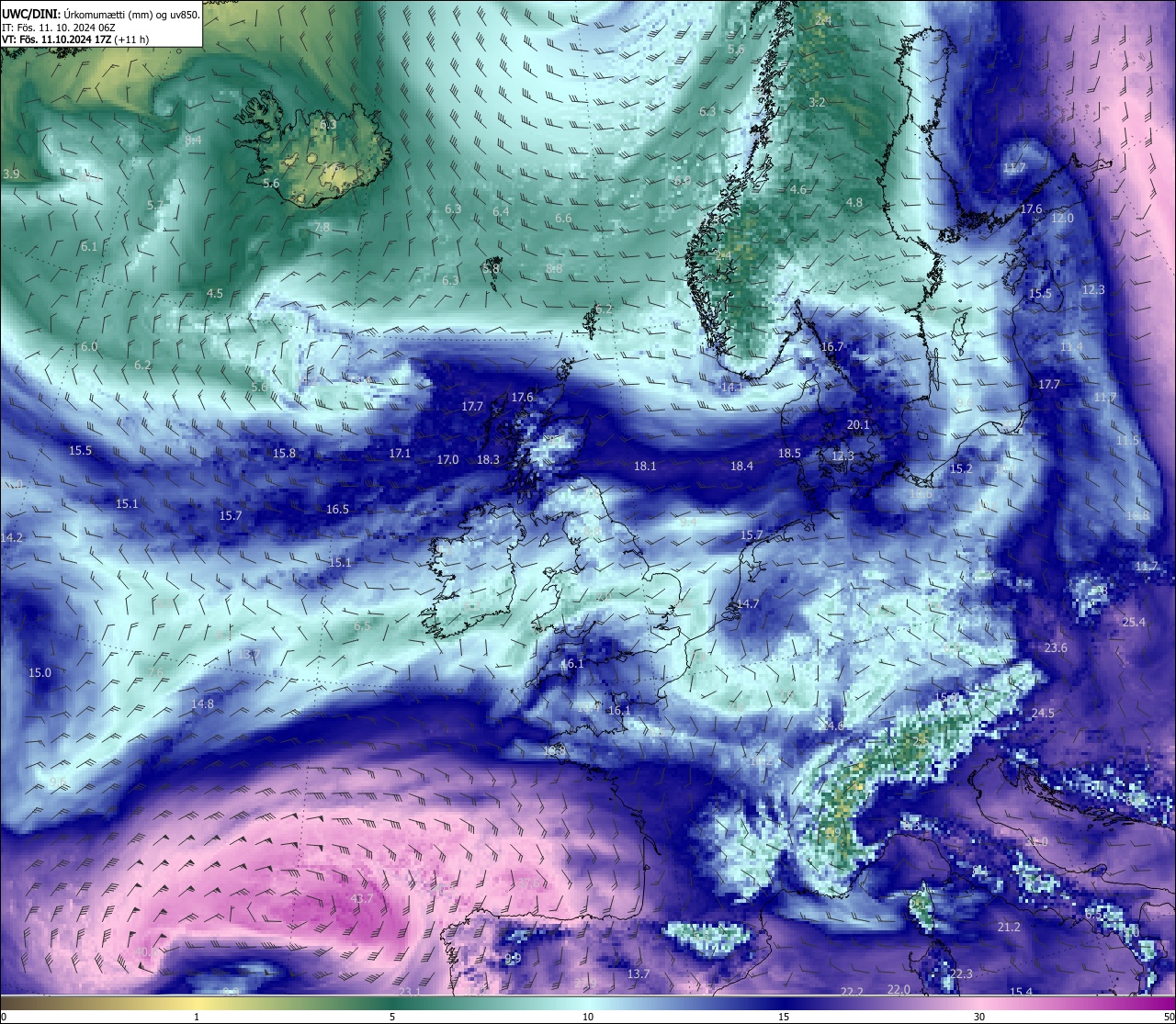The image size is (1176, 1024).
Task: Click the 12.0 value label
Action: pyautogui.click(x=1062, y=218)
